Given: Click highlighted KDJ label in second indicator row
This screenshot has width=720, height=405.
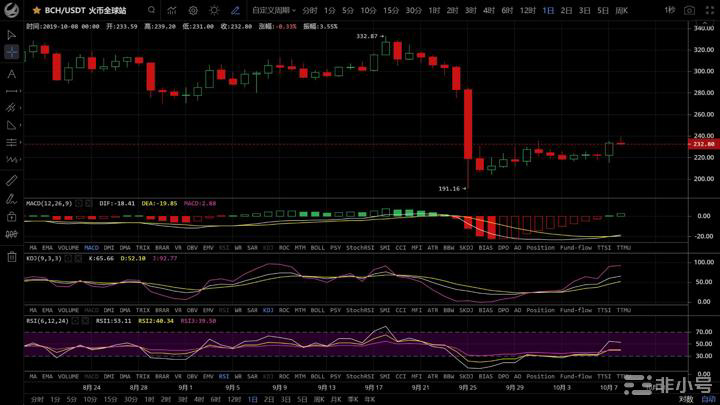Looking at the screenshot, I should coord(268,310).
